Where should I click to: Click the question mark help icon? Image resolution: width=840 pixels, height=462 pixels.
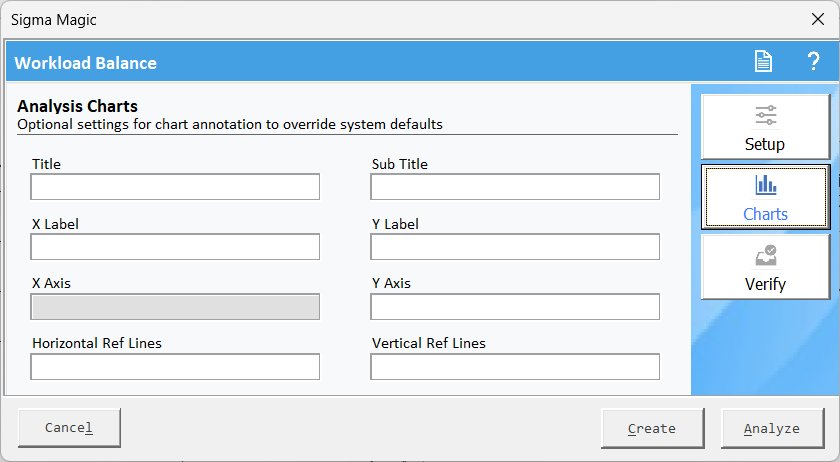coord(813,62)
